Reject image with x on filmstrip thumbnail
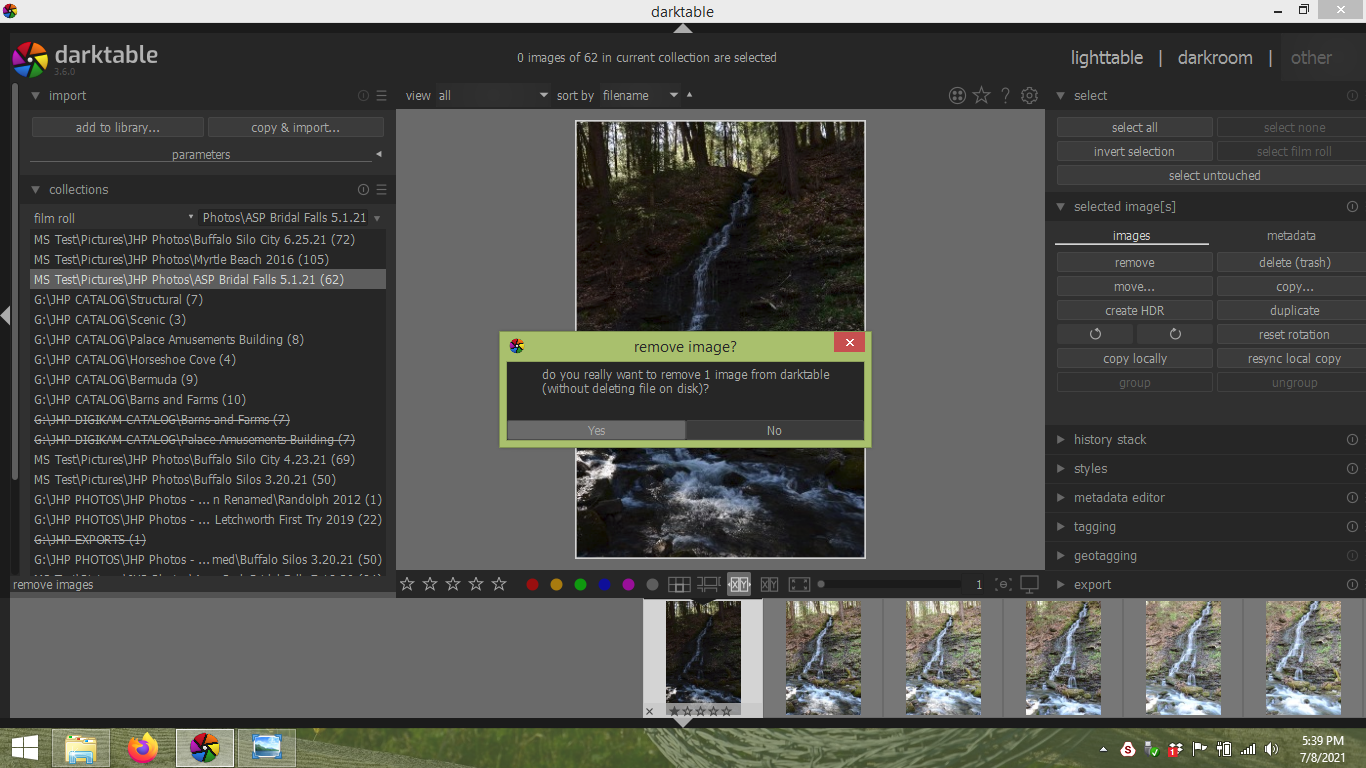The width and height of the screenshot is (1366, 768). point(649,711)
